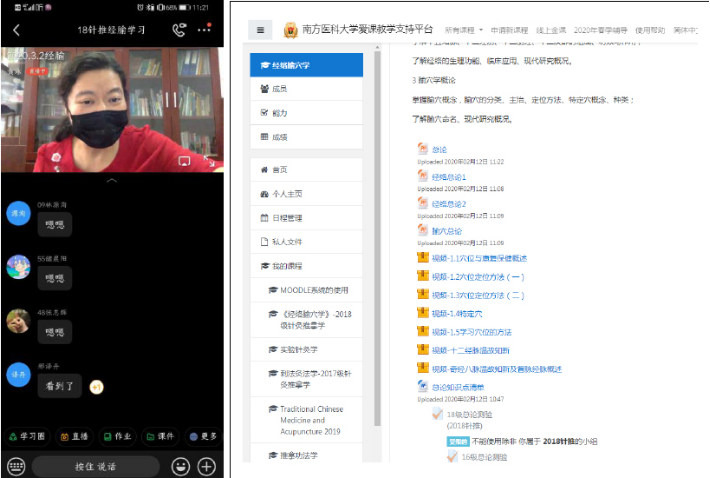Open the 课件 shortcut chip
The height and width of the screenshot is (478, 710).
[x=160, y=436]
